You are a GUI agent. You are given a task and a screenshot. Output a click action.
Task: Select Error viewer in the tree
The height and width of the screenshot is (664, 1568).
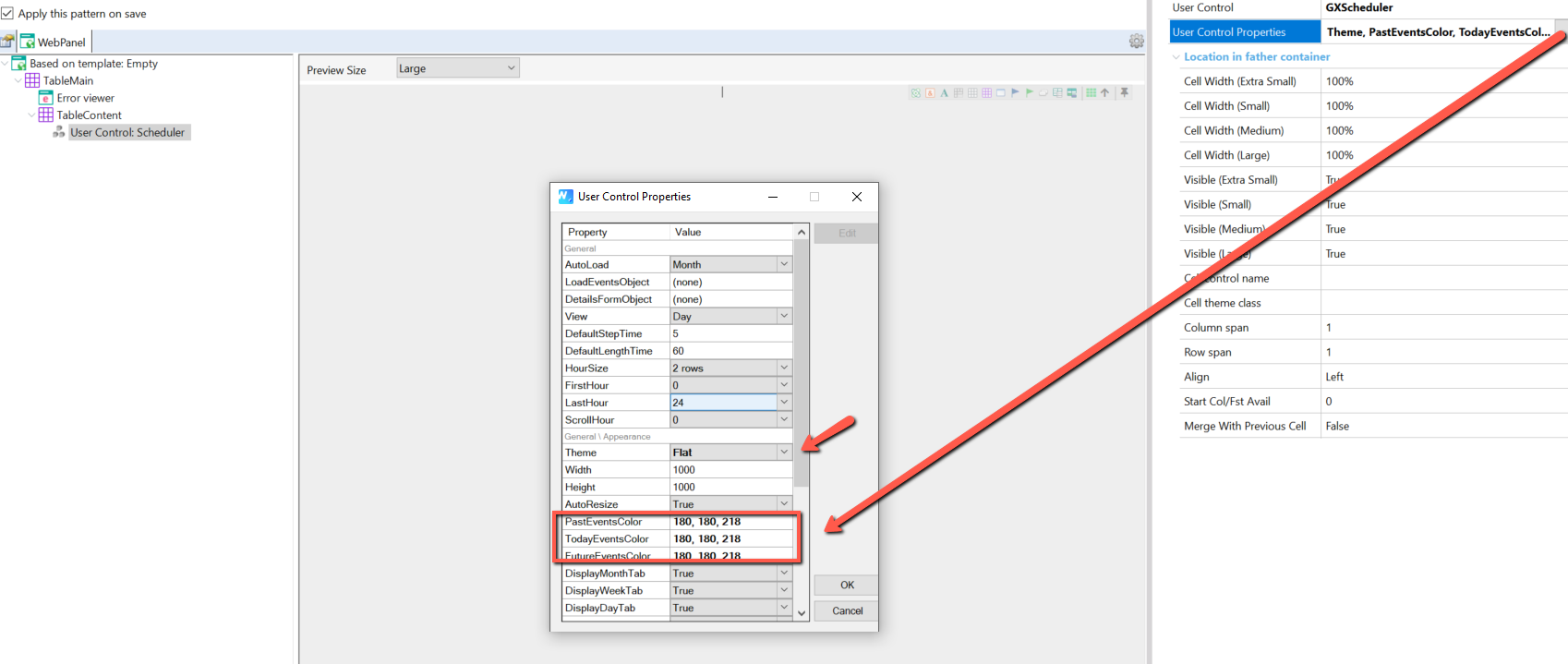[86, 98]
